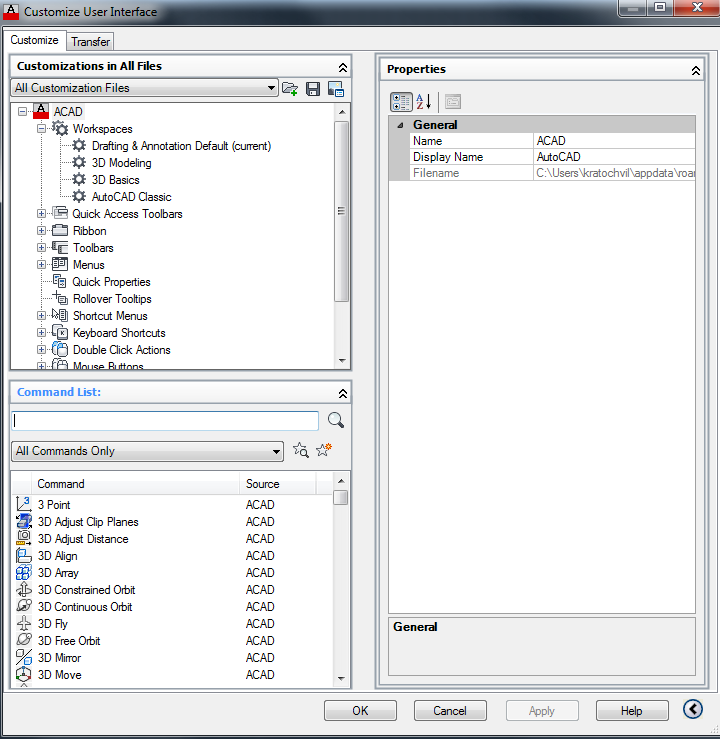Click in the command search input field

[165, 420]
